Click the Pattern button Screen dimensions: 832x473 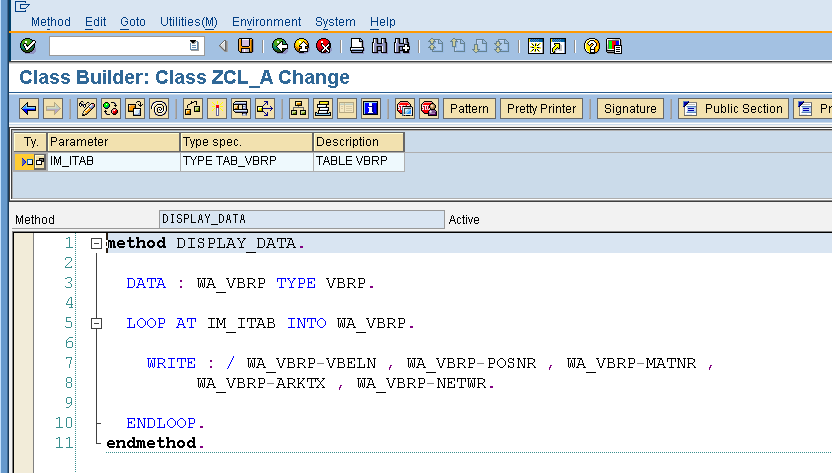coord(469,109)
